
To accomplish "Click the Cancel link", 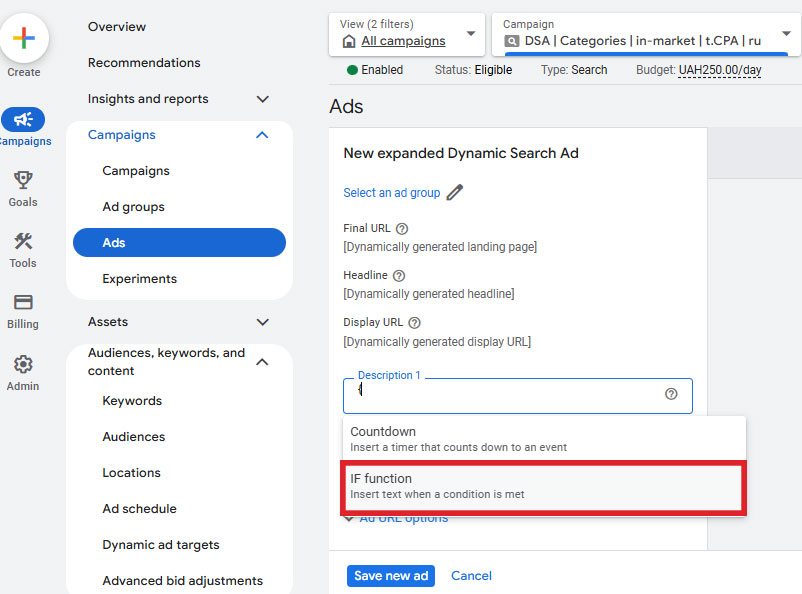I will (471, 576).
